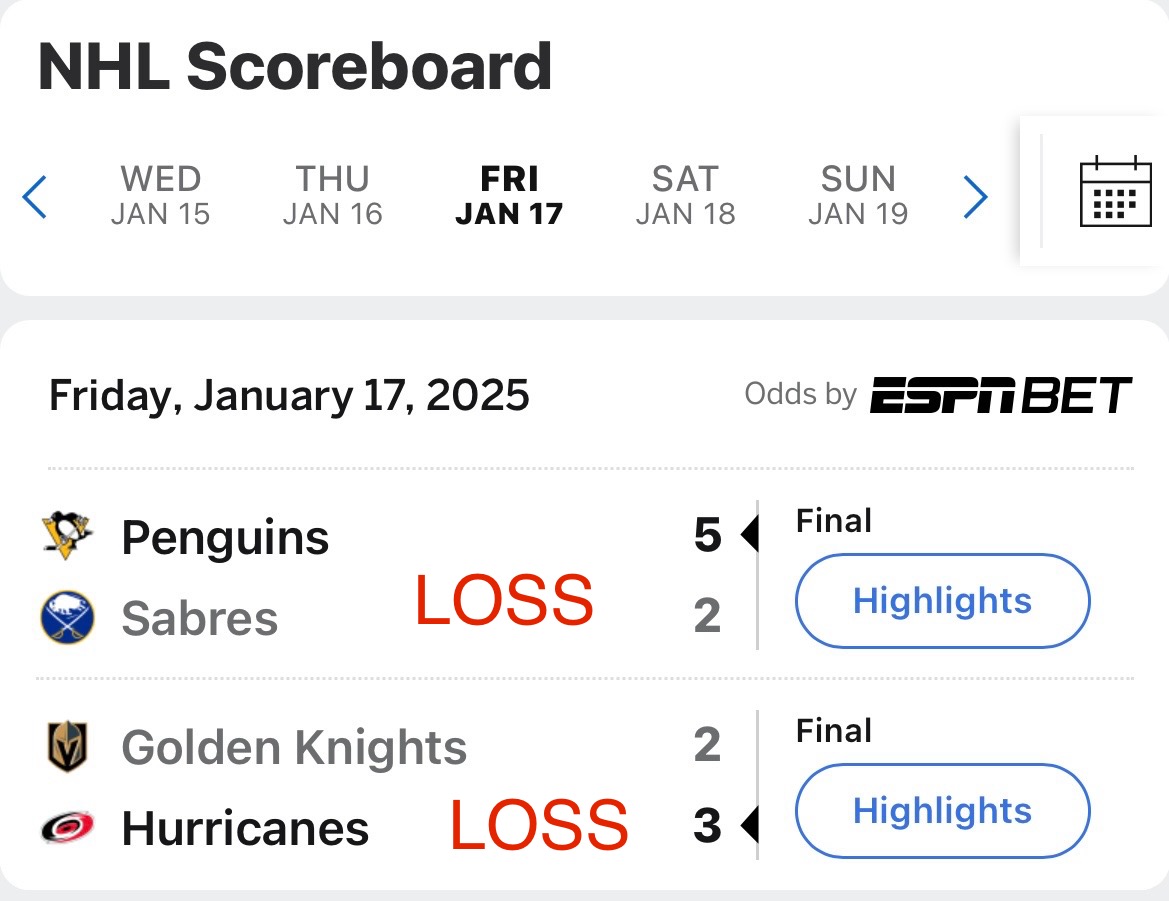Open the Sabres team name link
This screenshot has height=901, width=1169.
click(200, 619)
